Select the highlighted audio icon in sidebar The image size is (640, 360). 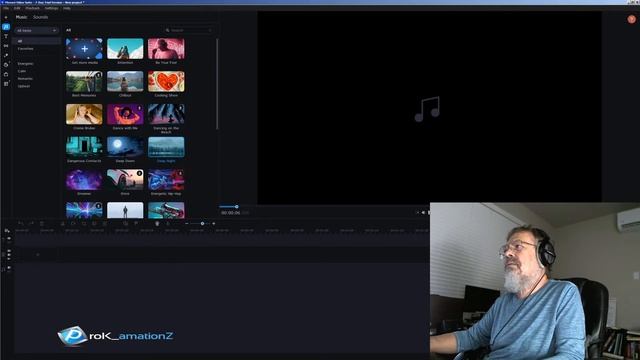click(6, 27)
